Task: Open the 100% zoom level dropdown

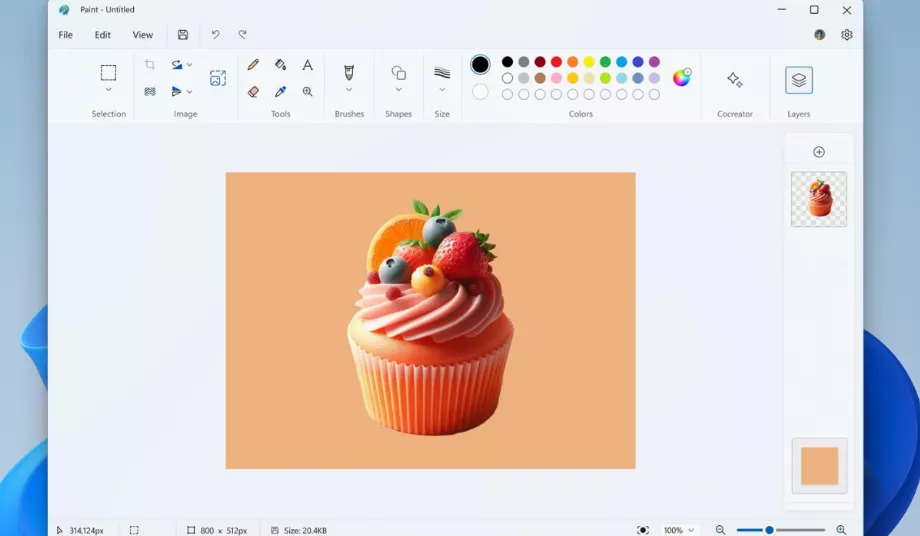Action: pos(679,530)
